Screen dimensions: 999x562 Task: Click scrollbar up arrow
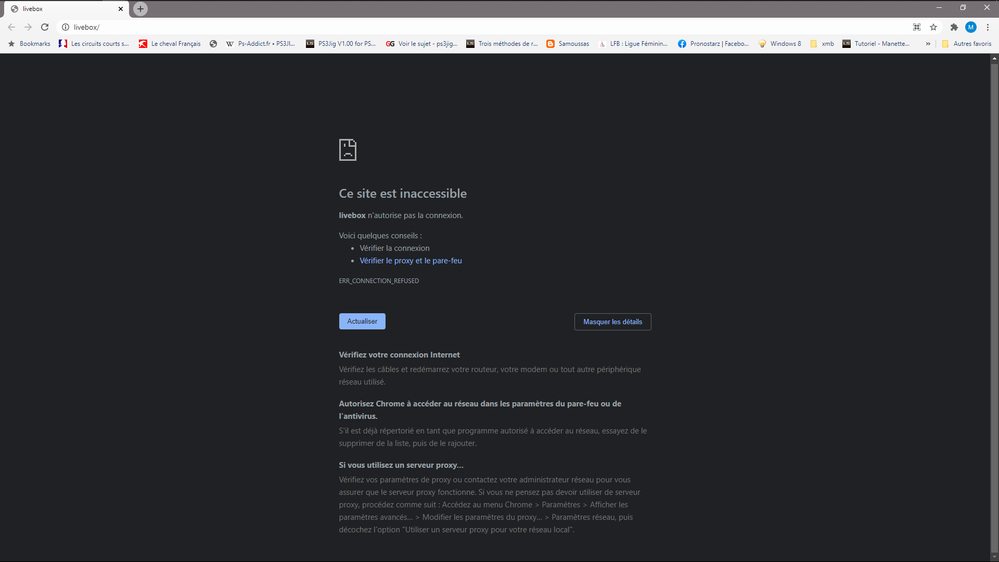click(x=994, y=58)
